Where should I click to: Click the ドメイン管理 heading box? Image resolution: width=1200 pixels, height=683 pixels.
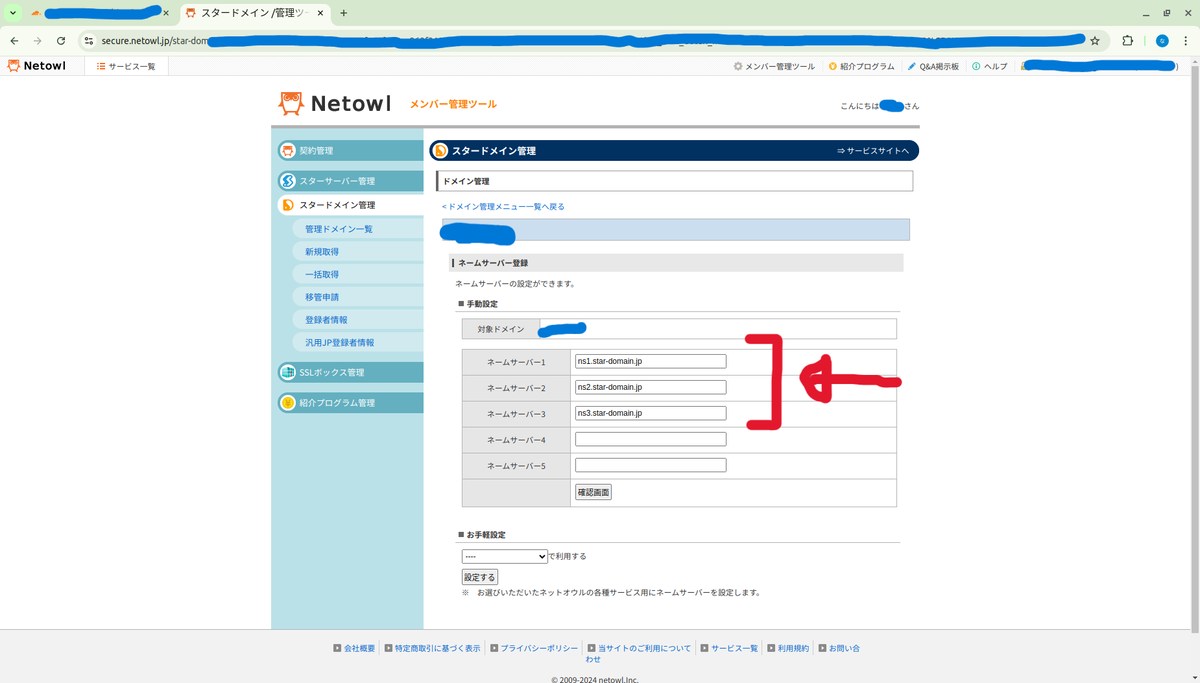point(675,181)
